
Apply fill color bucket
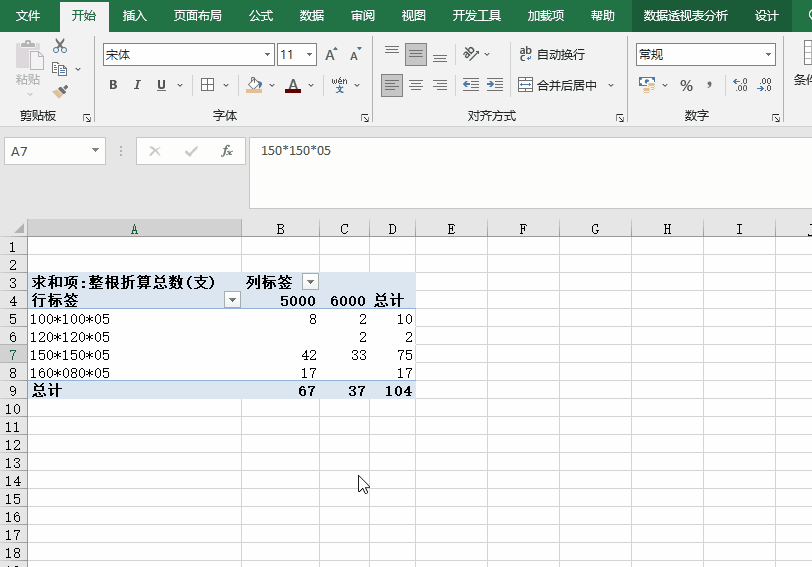[254, 85]
